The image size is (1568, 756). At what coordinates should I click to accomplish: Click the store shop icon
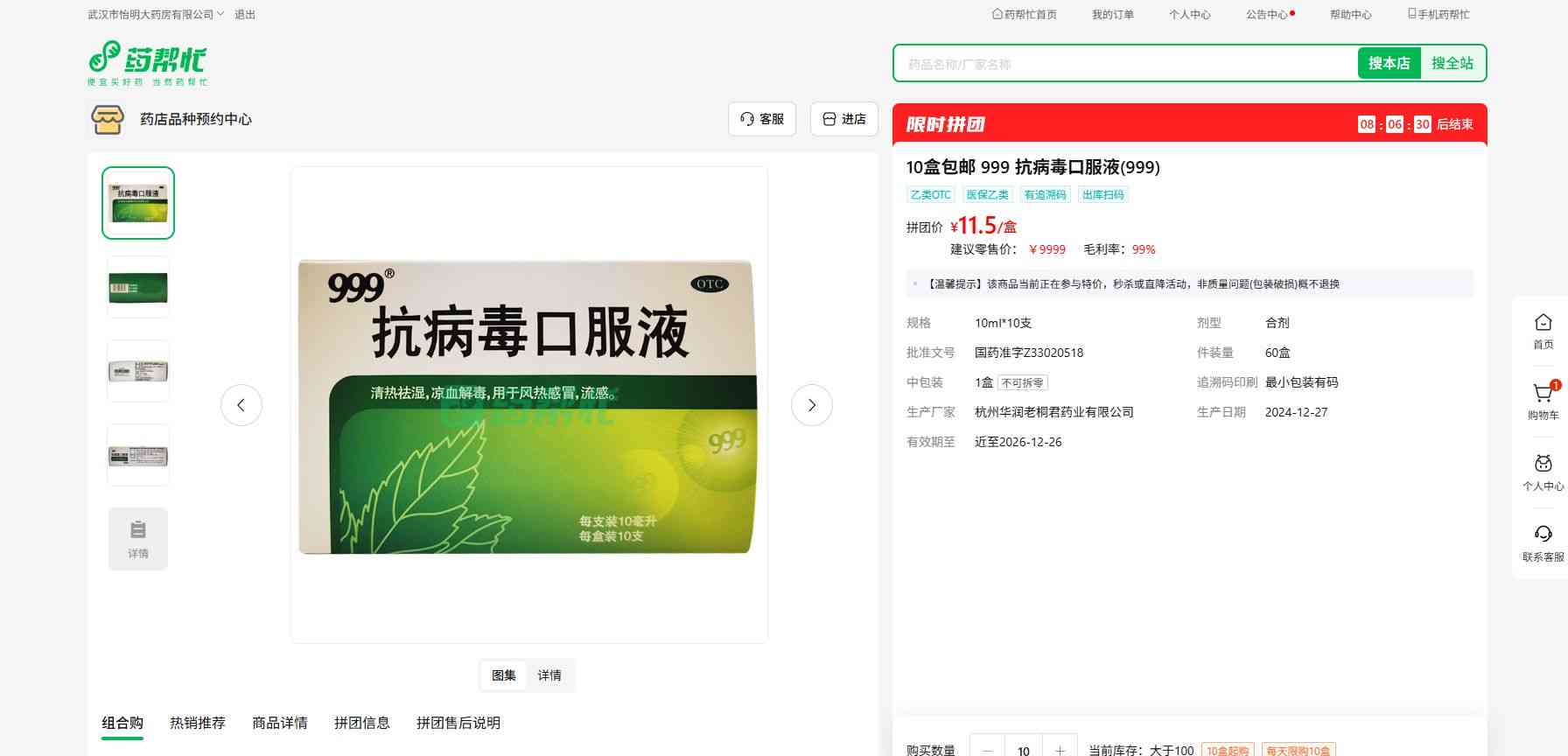pos(108,119)
